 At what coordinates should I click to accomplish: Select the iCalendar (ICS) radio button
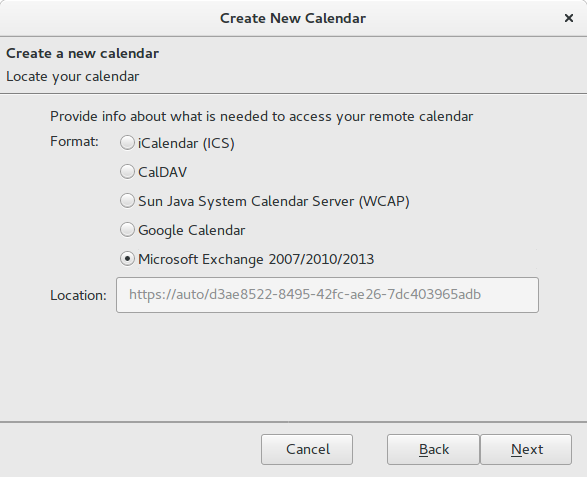coord(127,143)
